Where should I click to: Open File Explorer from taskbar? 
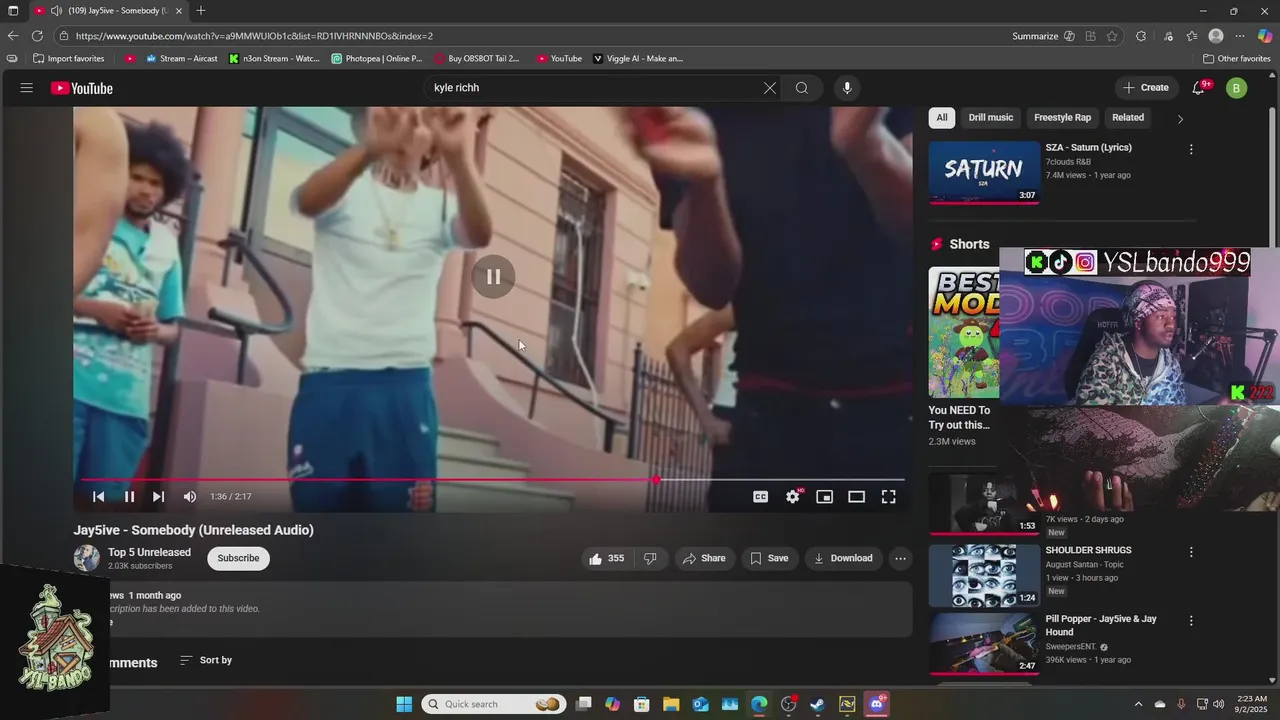671,704
